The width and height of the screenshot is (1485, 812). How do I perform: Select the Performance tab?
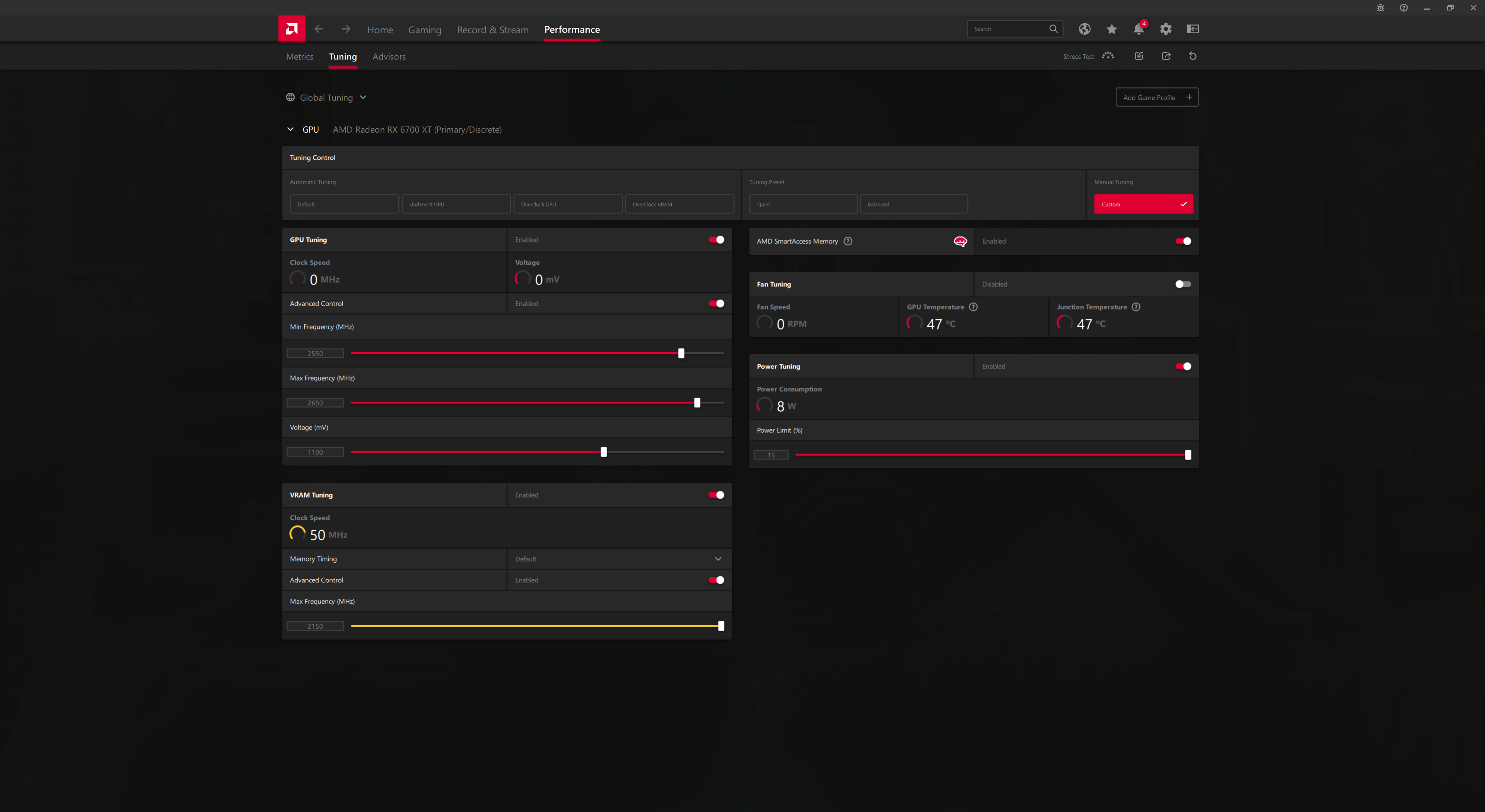tap(572, 29)
